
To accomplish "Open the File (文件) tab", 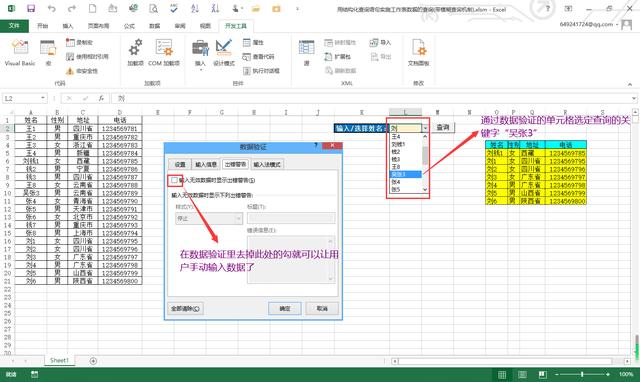I will click(14, 26).
